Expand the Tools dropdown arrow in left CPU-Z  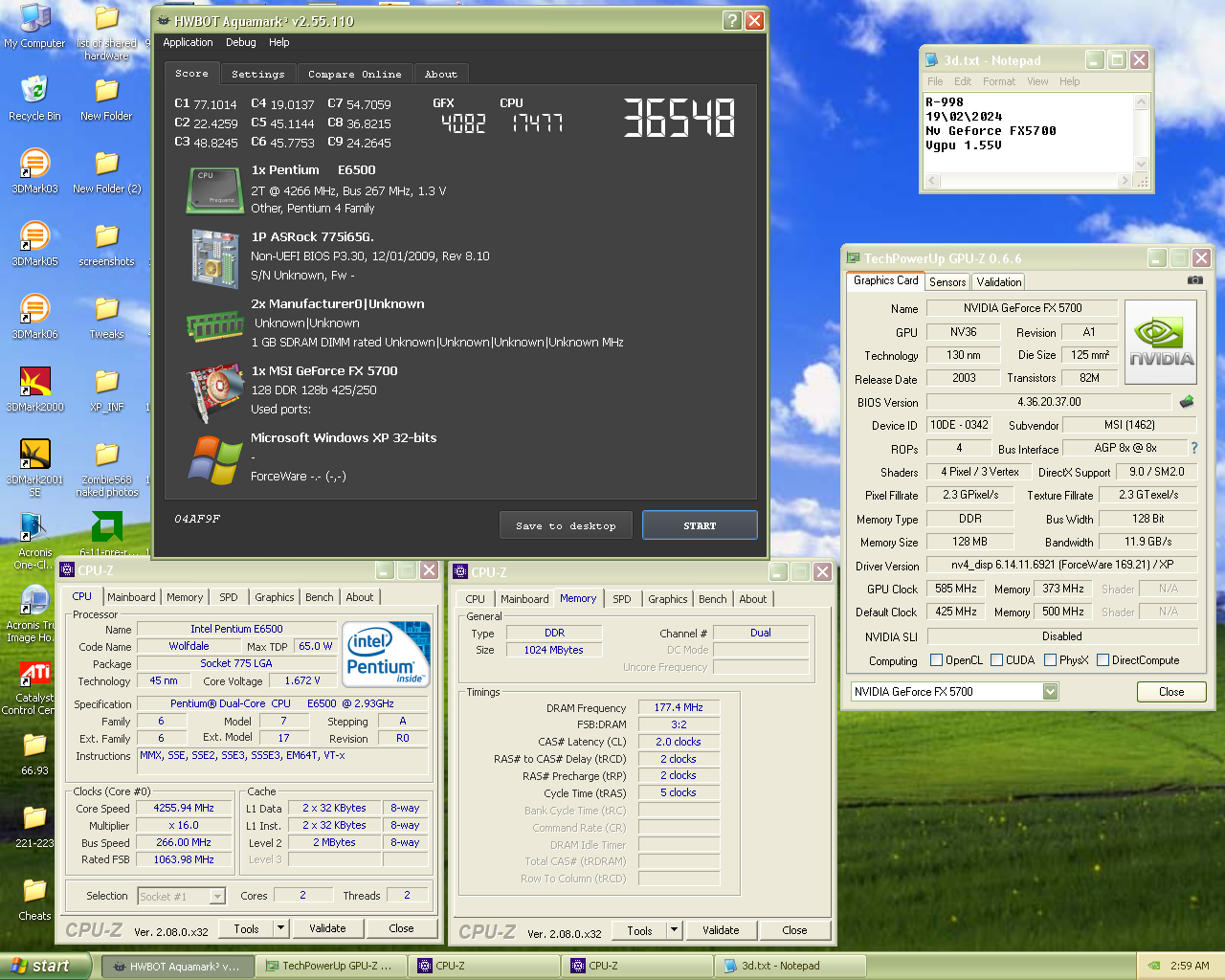(280, 928)
